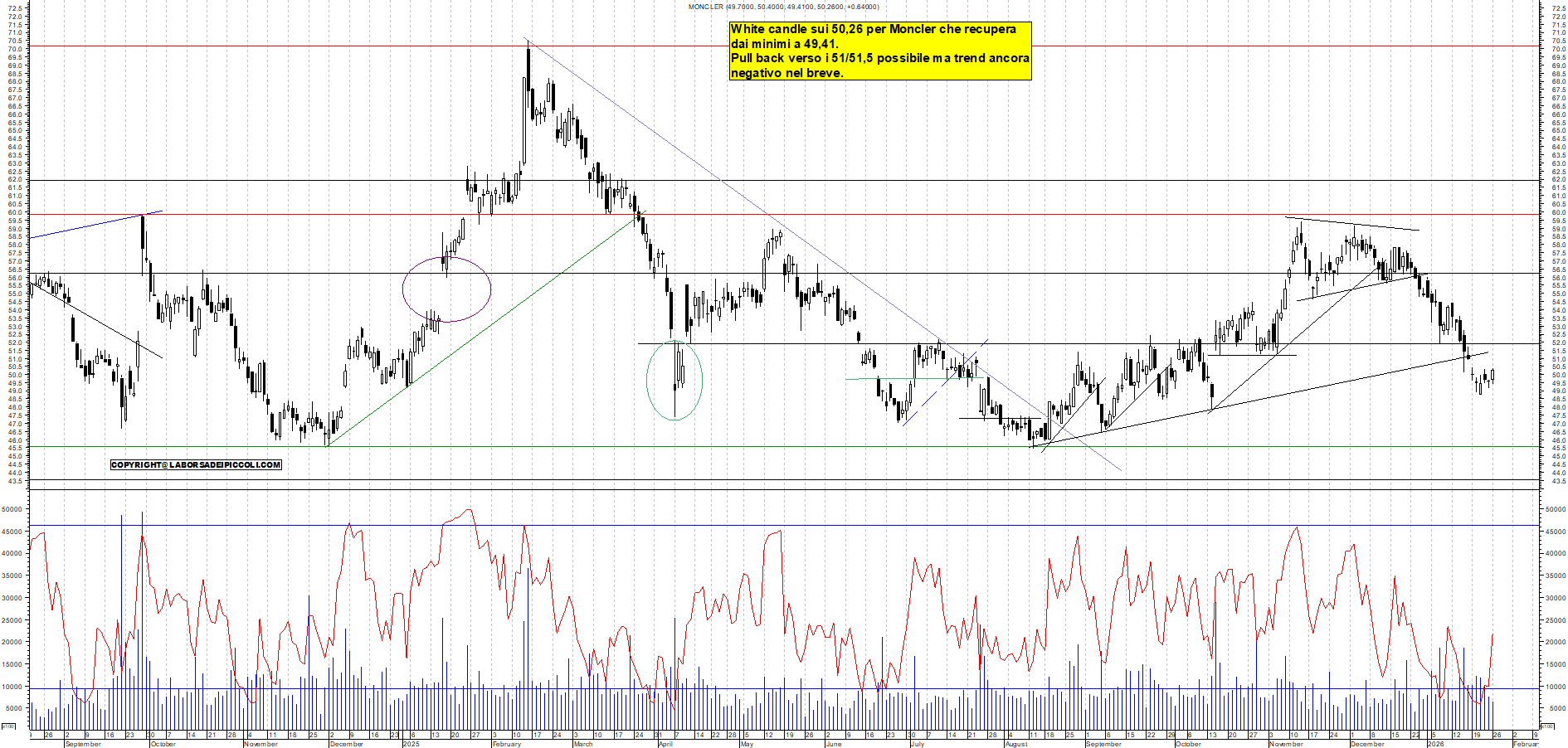Select the MONCLER price title at top
Screen dimensions: 1568x748
(x=782, y=7)
